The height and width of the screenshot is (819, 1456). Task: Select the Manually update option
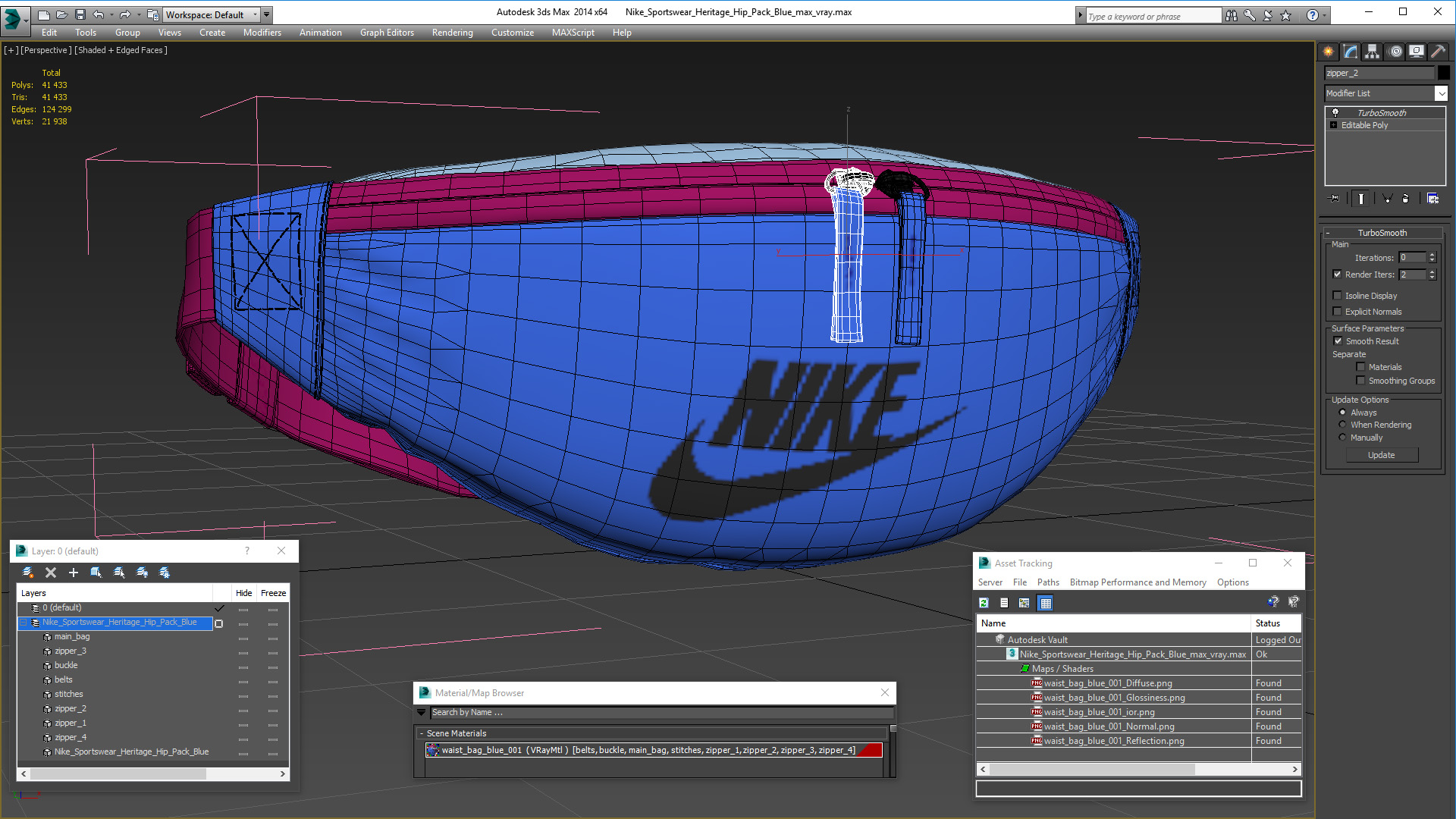click(x=1342, y=438)
